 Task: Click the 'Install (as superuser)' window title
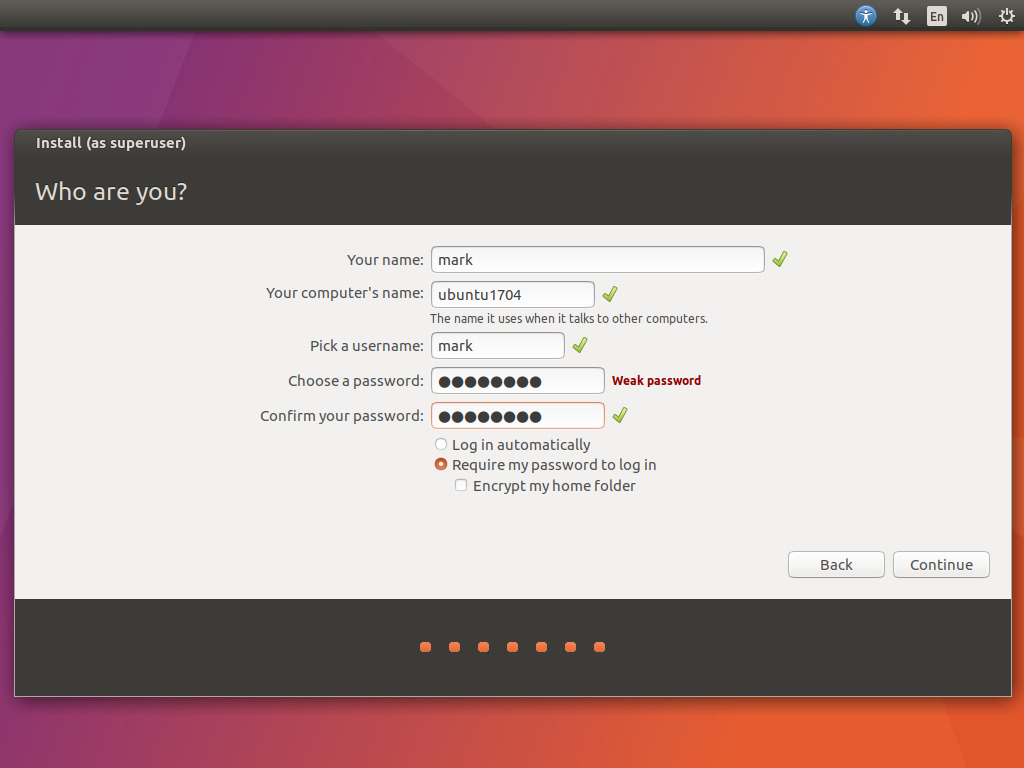point(111,143)
